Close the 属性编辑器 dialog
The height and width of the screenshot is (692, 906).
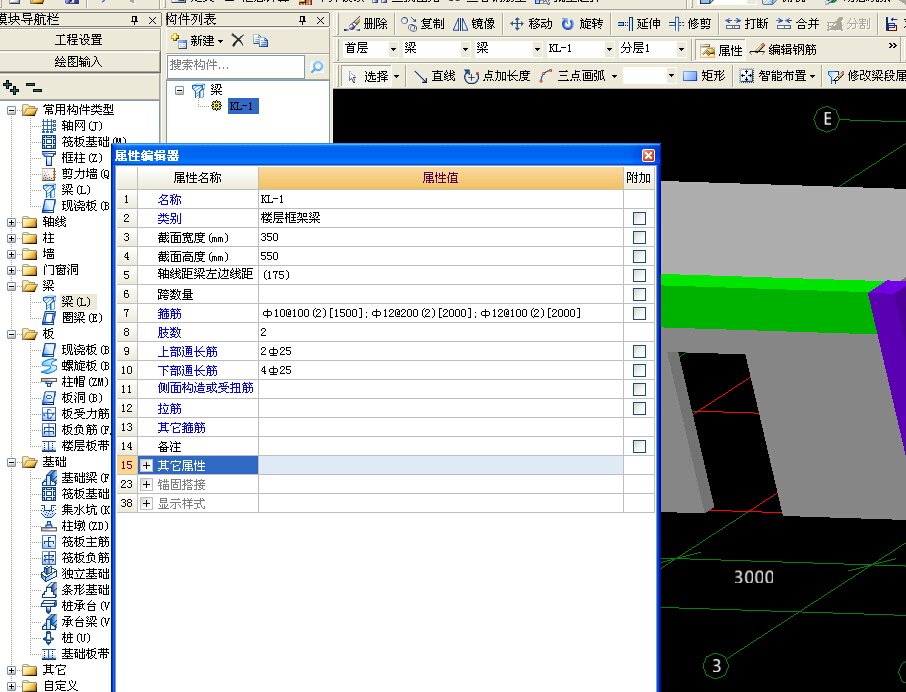click(x=648, y=155)
